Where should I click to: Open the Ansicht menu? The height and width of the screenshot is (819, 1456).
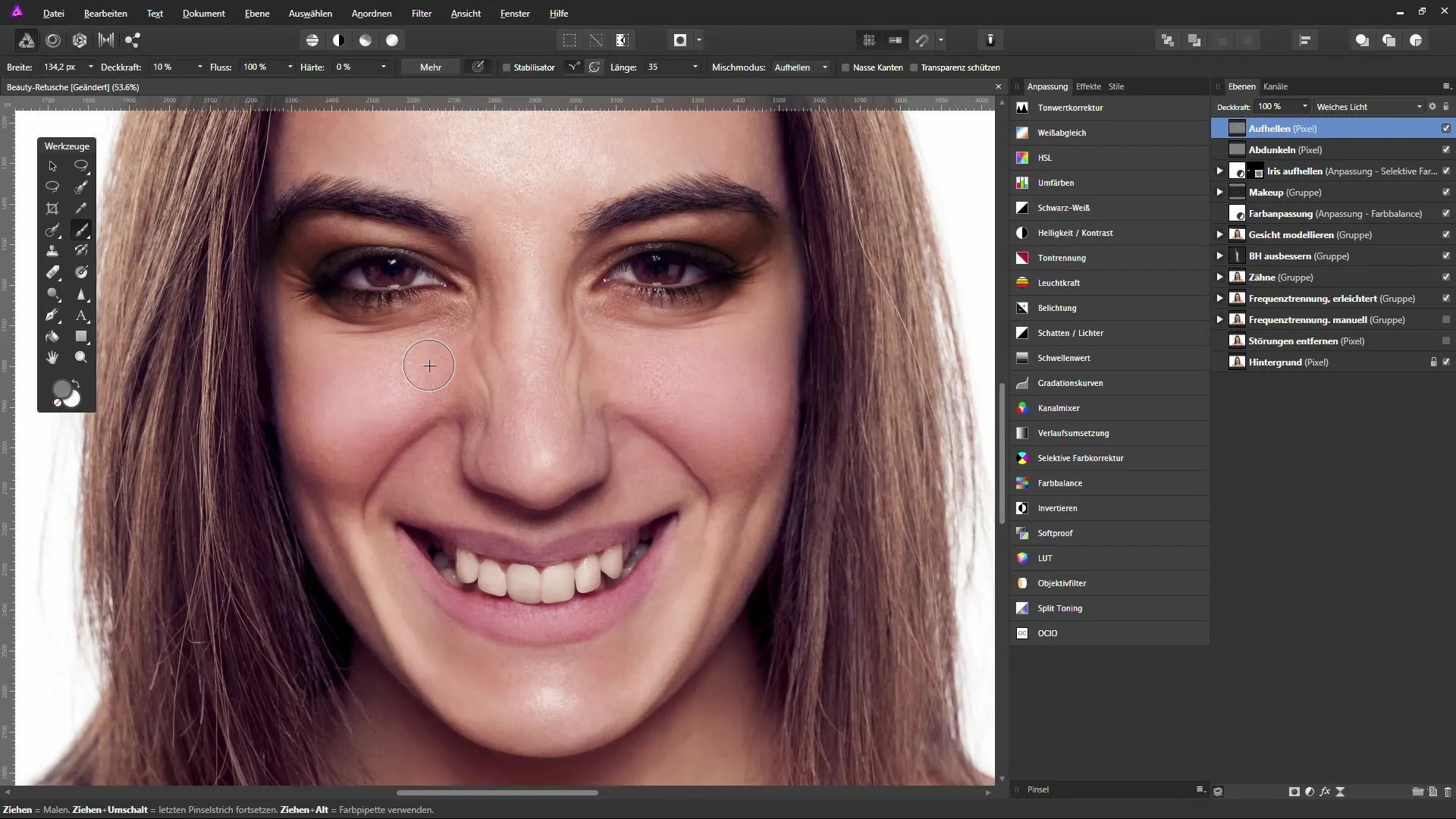[x=466, y=14]
